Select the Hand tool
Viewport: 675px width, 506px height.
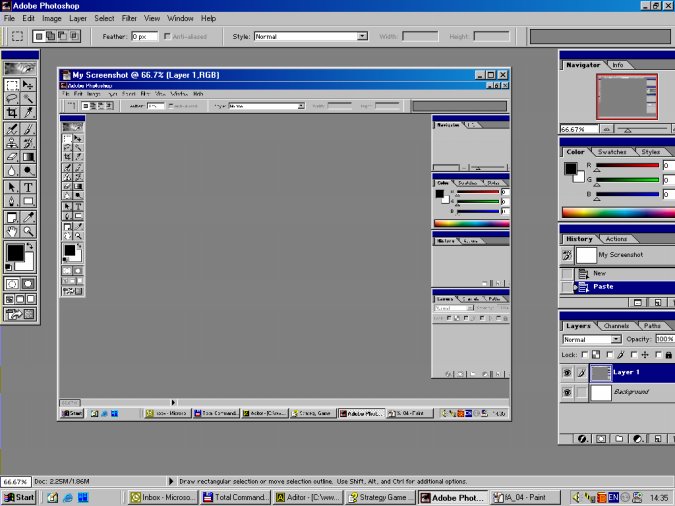[x=12, y=231]
